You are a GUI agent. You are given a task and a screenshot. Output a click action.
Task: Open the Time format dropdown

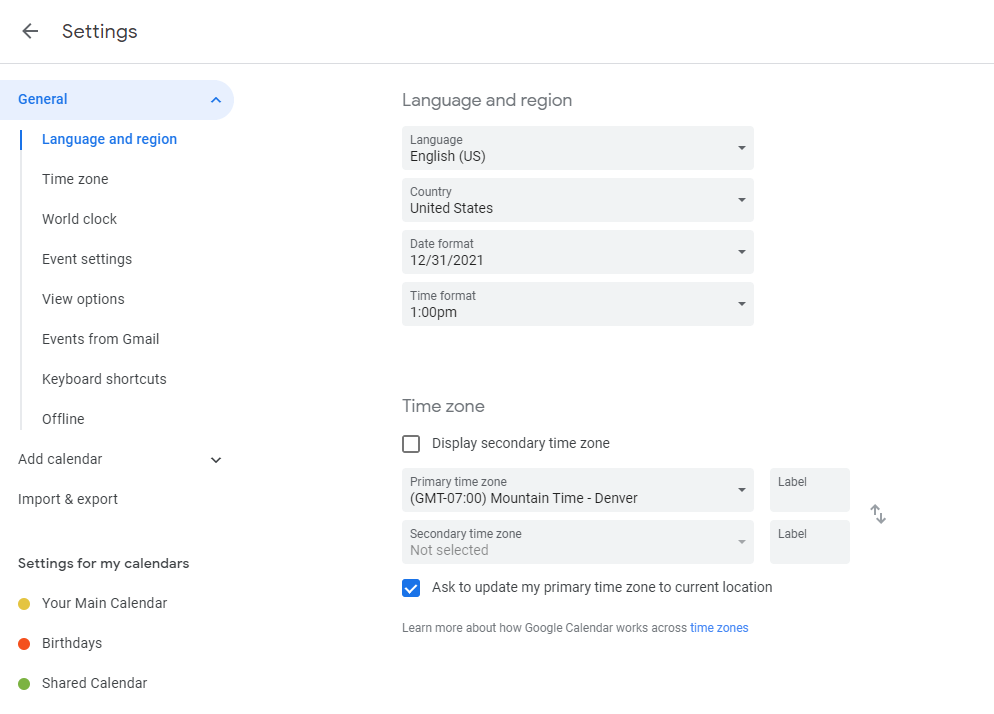point(577,304)
